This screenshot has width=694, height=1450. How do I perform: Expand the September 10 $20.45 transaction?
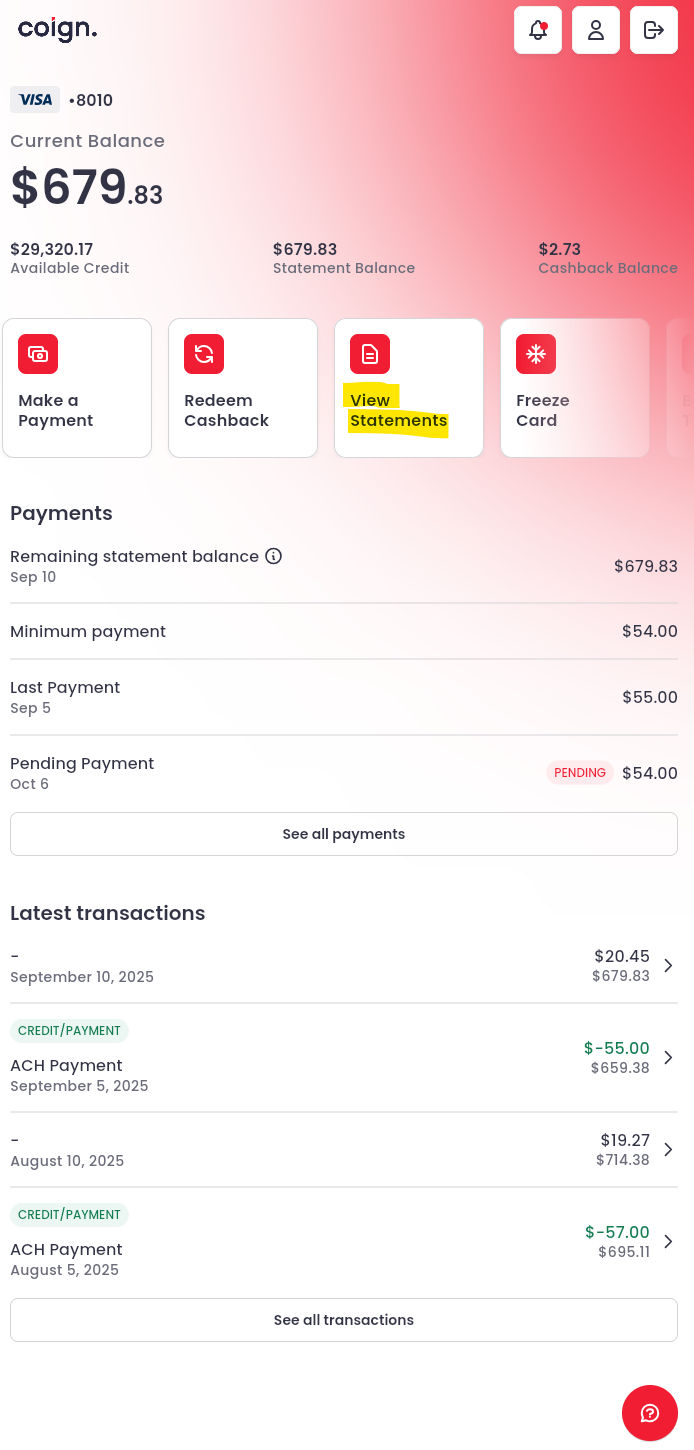(669, 965)
